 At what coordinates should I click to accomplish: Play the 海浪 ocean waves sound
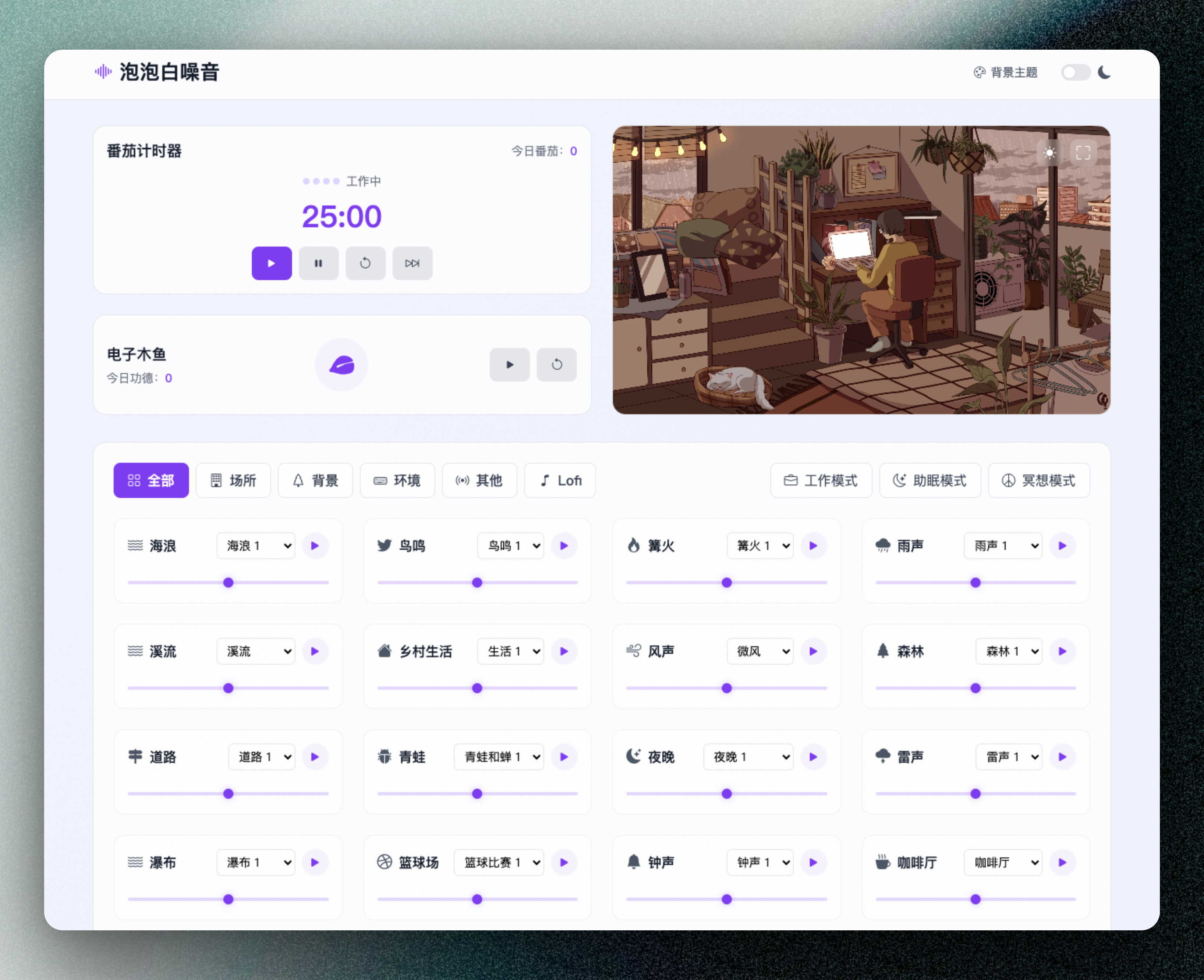tap(315, 546)
